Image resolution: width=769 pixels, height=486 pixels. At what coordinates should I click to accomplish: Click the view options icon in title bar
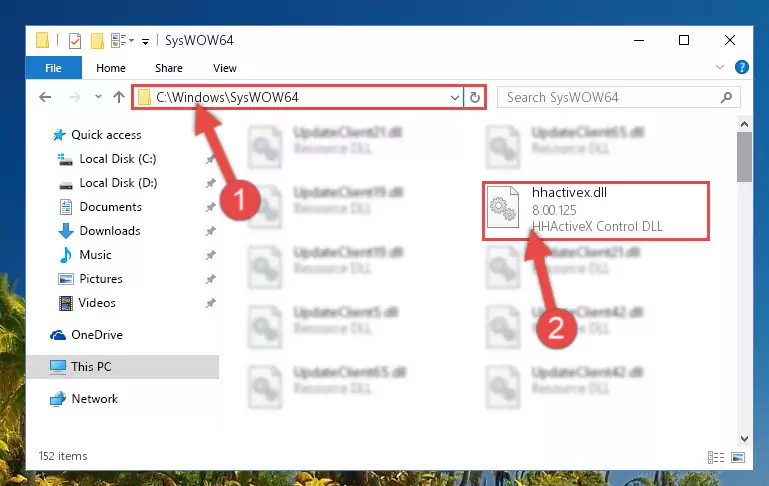coord(119,41)
